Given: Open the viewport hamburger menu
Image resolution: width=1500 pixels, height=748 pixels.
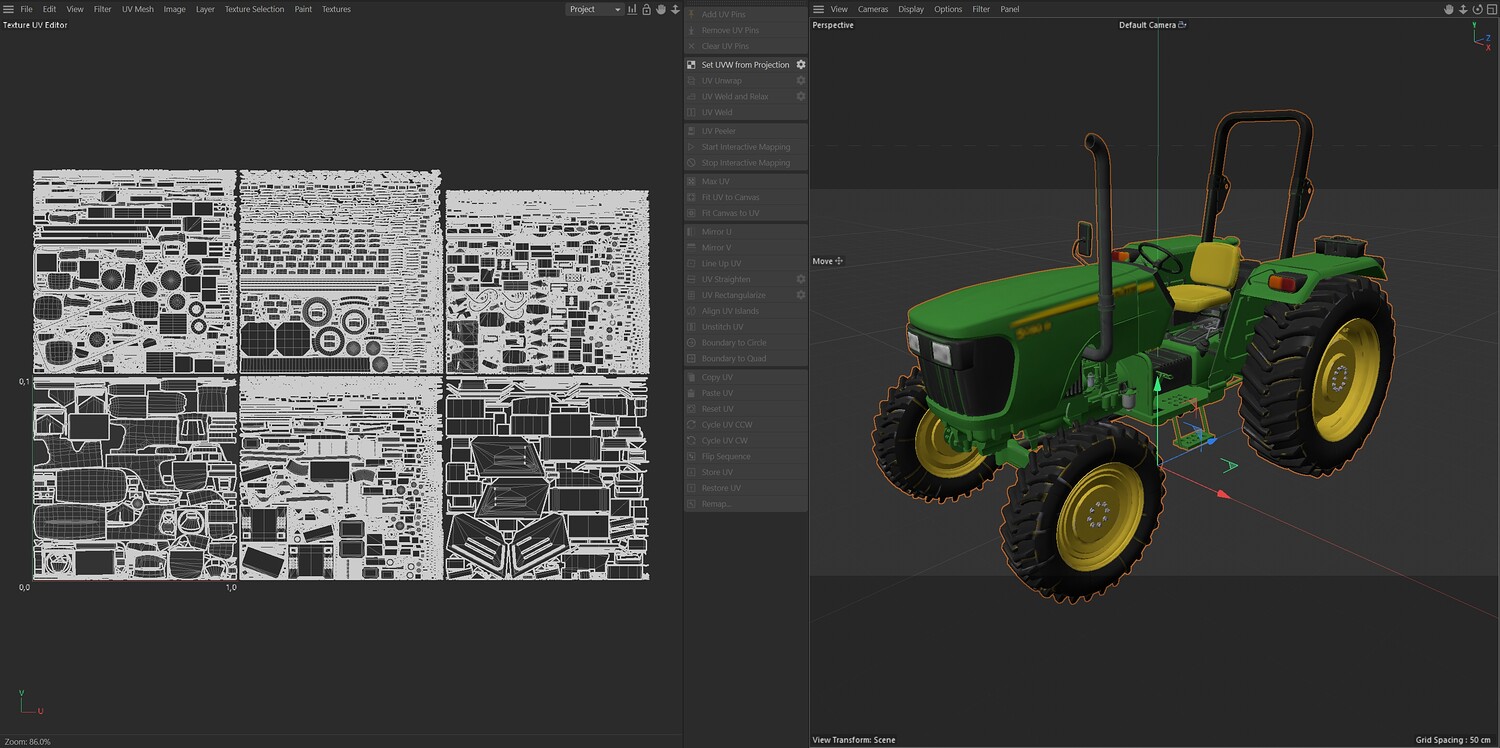Looking at the screenshot, I should click(x=819, y=9).
